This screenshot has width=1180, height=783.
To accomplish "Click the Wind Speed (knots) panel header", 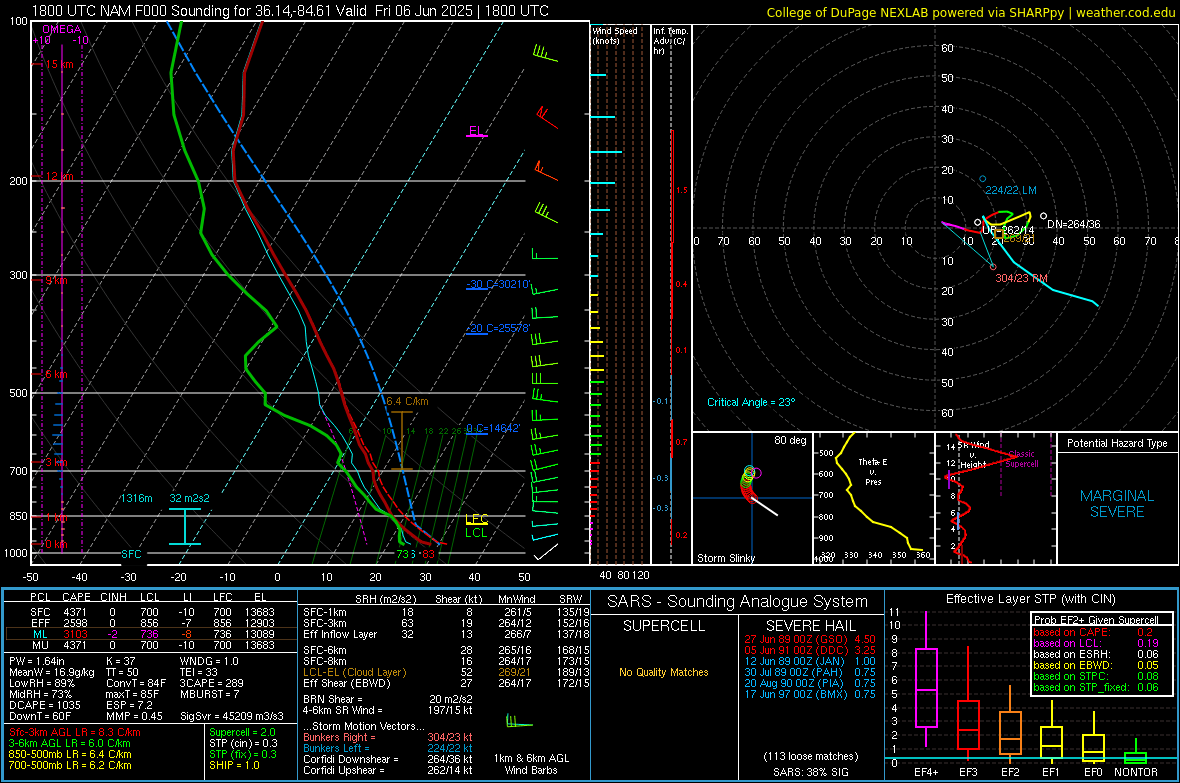I will (615, 35).
